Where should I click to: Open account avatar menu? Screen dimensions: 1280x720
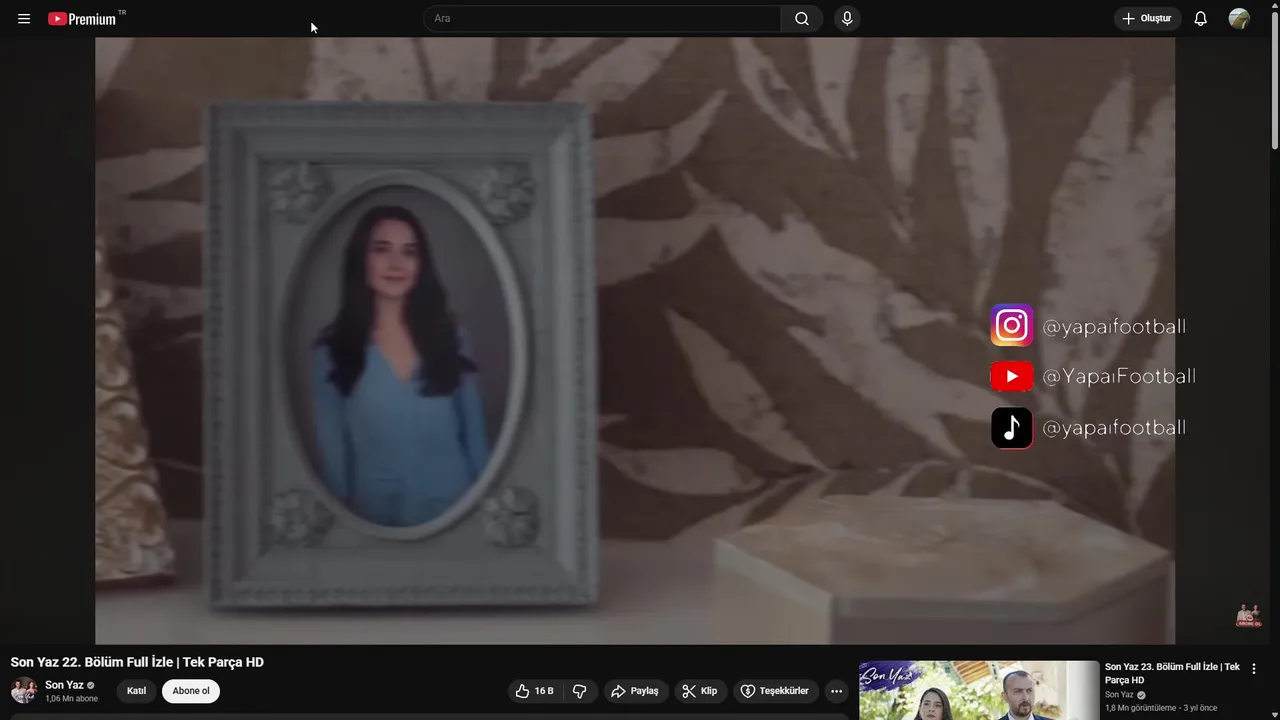click(x=1239, y=19)
